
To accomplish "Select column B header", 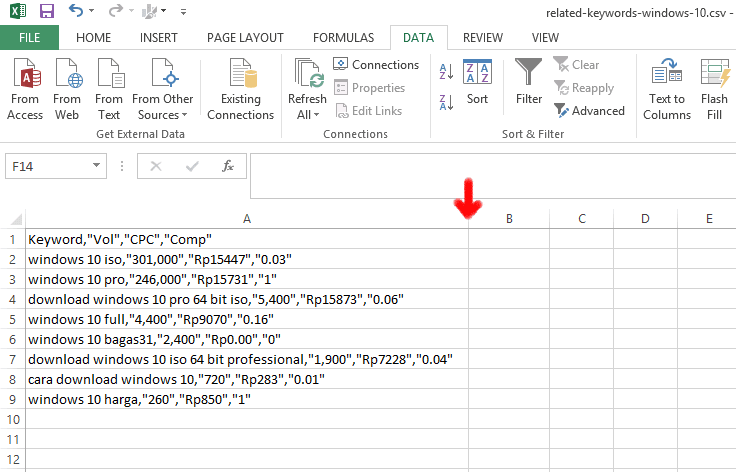I will [509, 219].
